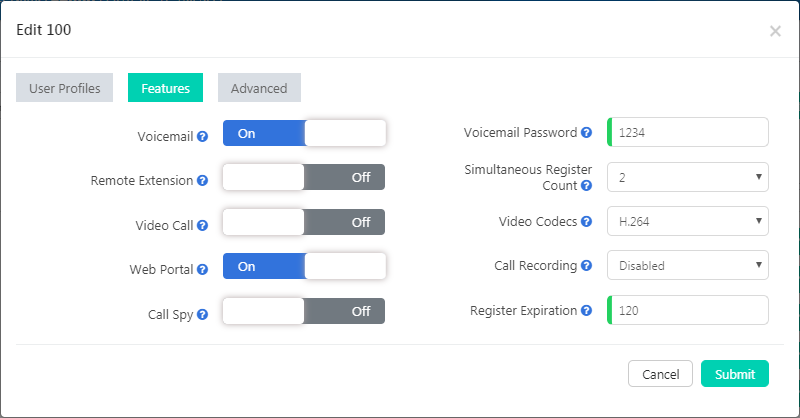Open the Simultaneous Register Count dropdown
The height and width of the screenshot is (418, 800).
click(x=688, y=177)
